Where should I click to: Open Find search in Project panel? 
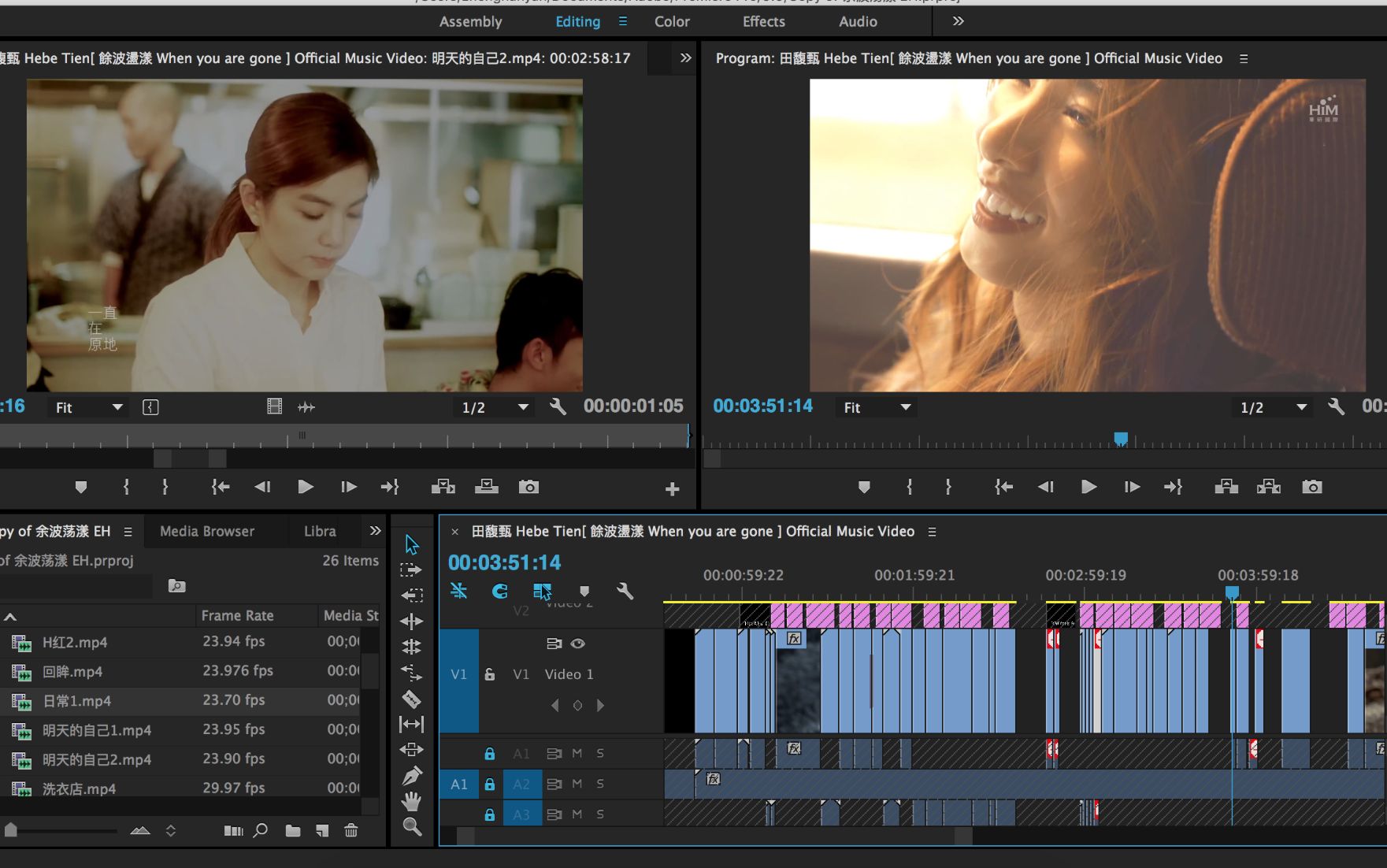coord(261,830)
